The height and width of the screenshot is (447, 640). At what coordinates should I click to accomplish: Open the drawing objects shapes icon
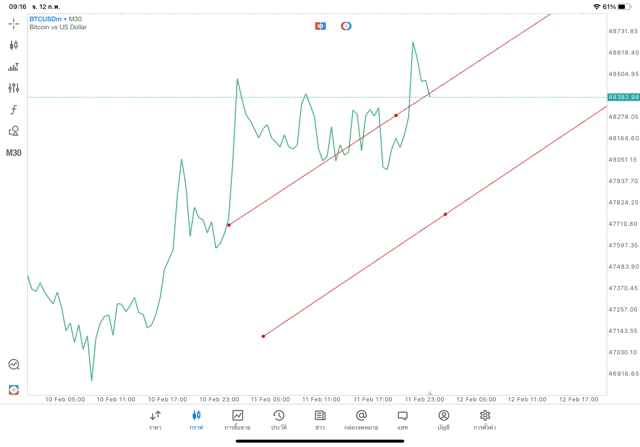14,131
